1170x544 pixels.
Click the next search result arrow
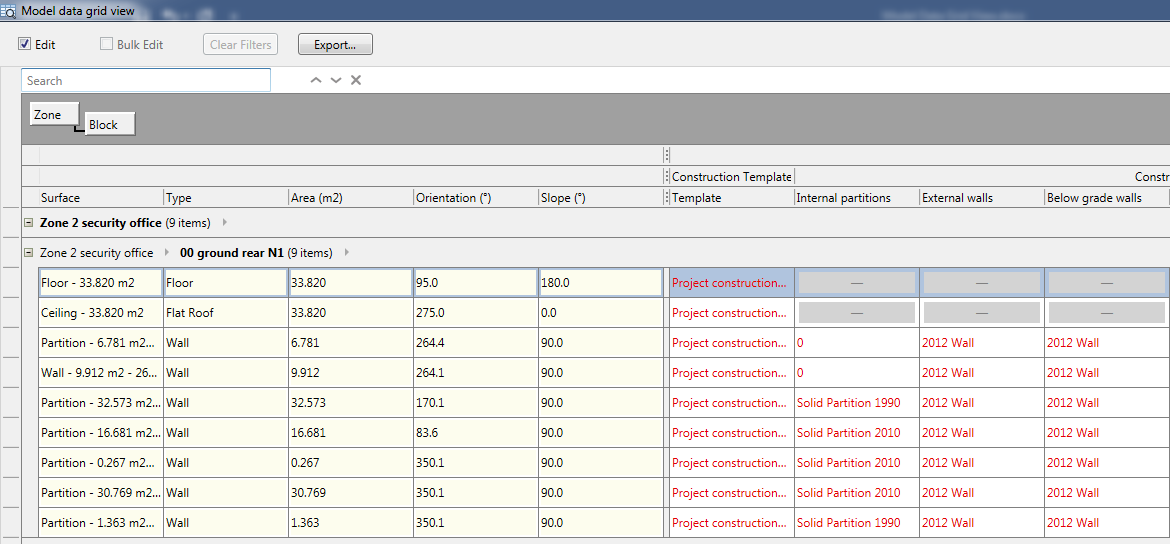click(x=336, y=80)
